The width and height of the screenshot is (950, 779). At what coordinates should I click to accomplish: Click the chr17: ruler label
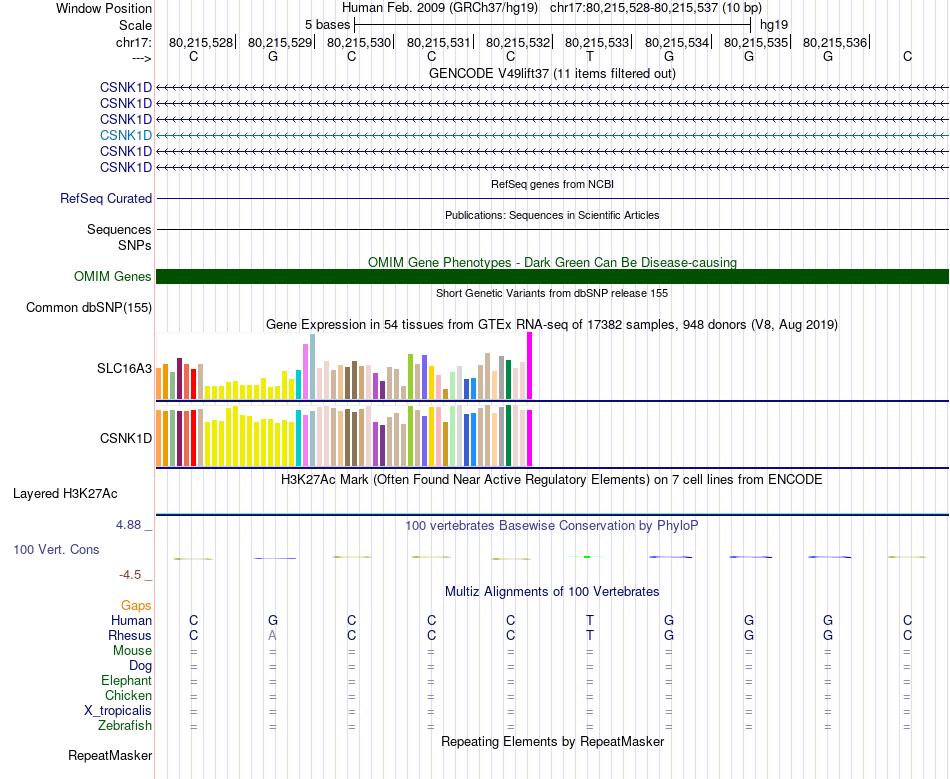pyautogui.click(x=134, y=42)
